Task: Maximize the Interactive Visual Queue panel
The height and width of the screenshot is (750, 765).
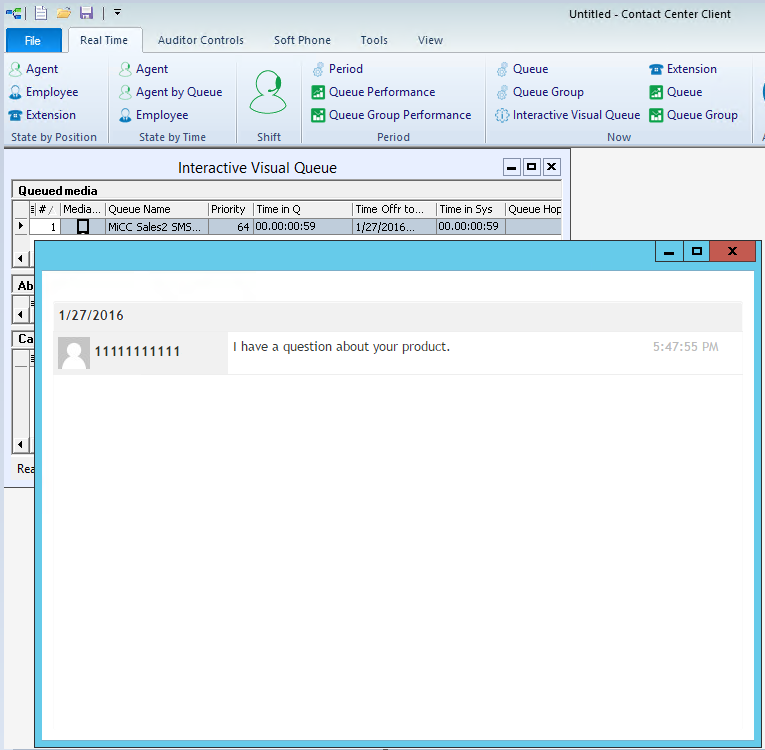Action: click(x=531, y=167)
